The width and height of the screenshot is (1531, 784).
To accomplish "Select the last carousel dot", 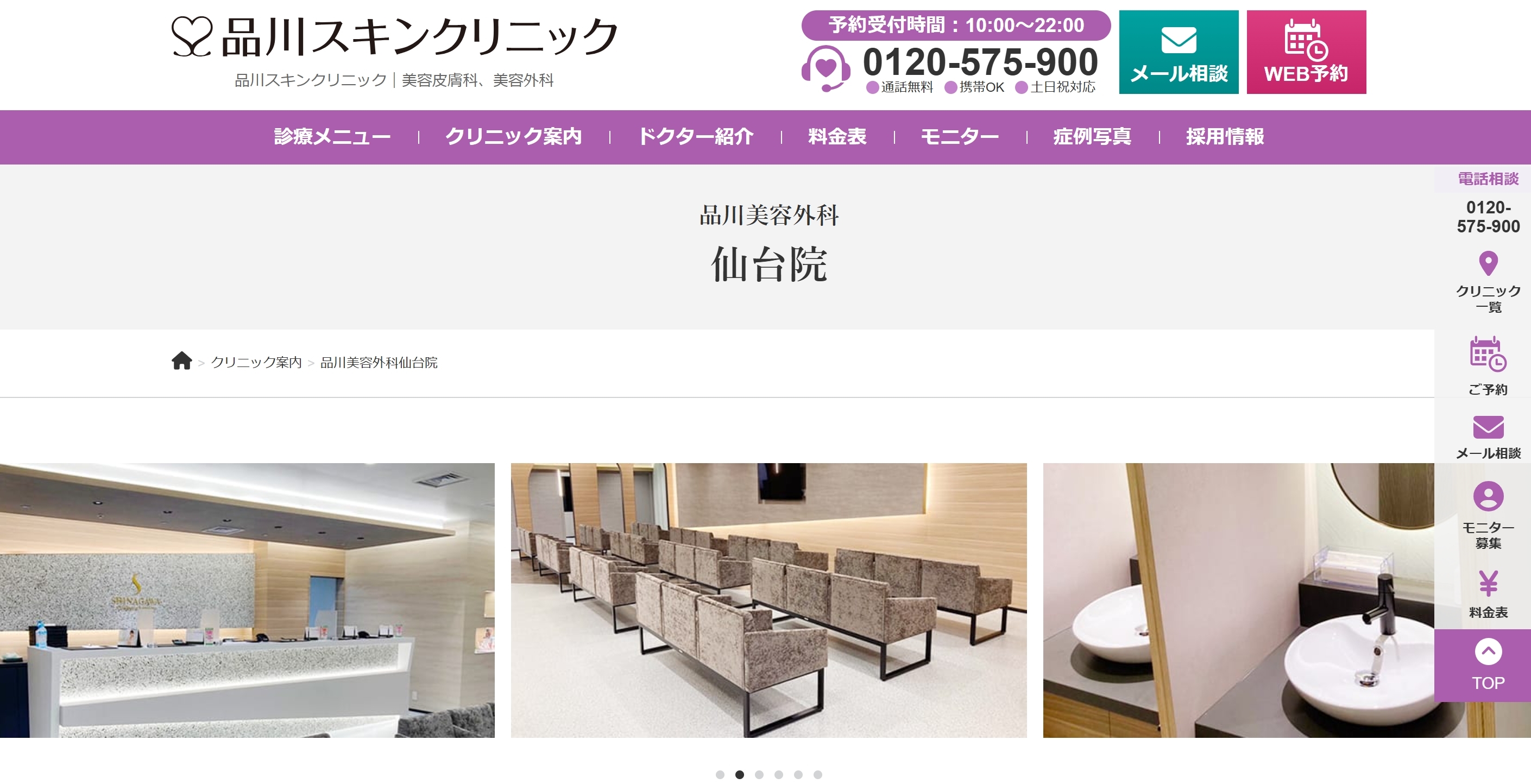I will [x=818, y=774].
